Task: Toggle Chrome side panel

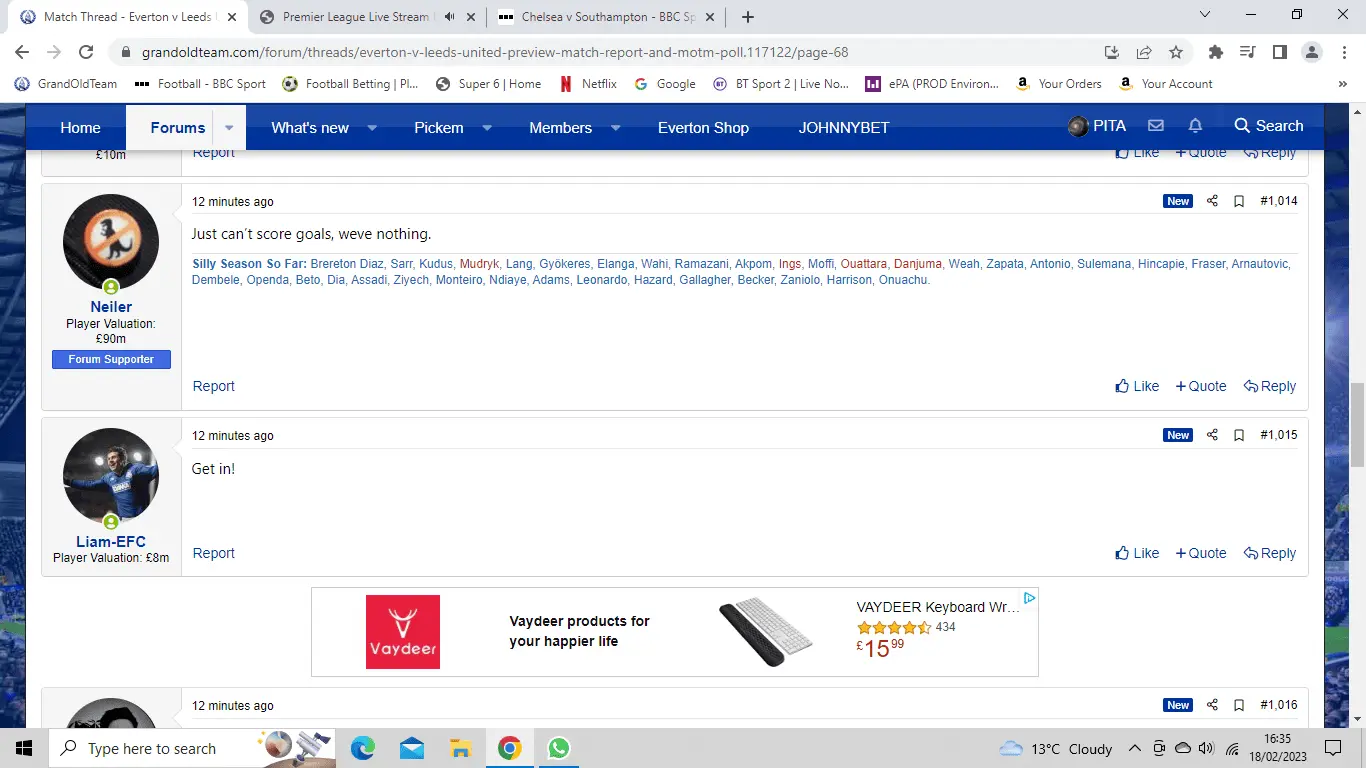Action: coord(1279,53)
